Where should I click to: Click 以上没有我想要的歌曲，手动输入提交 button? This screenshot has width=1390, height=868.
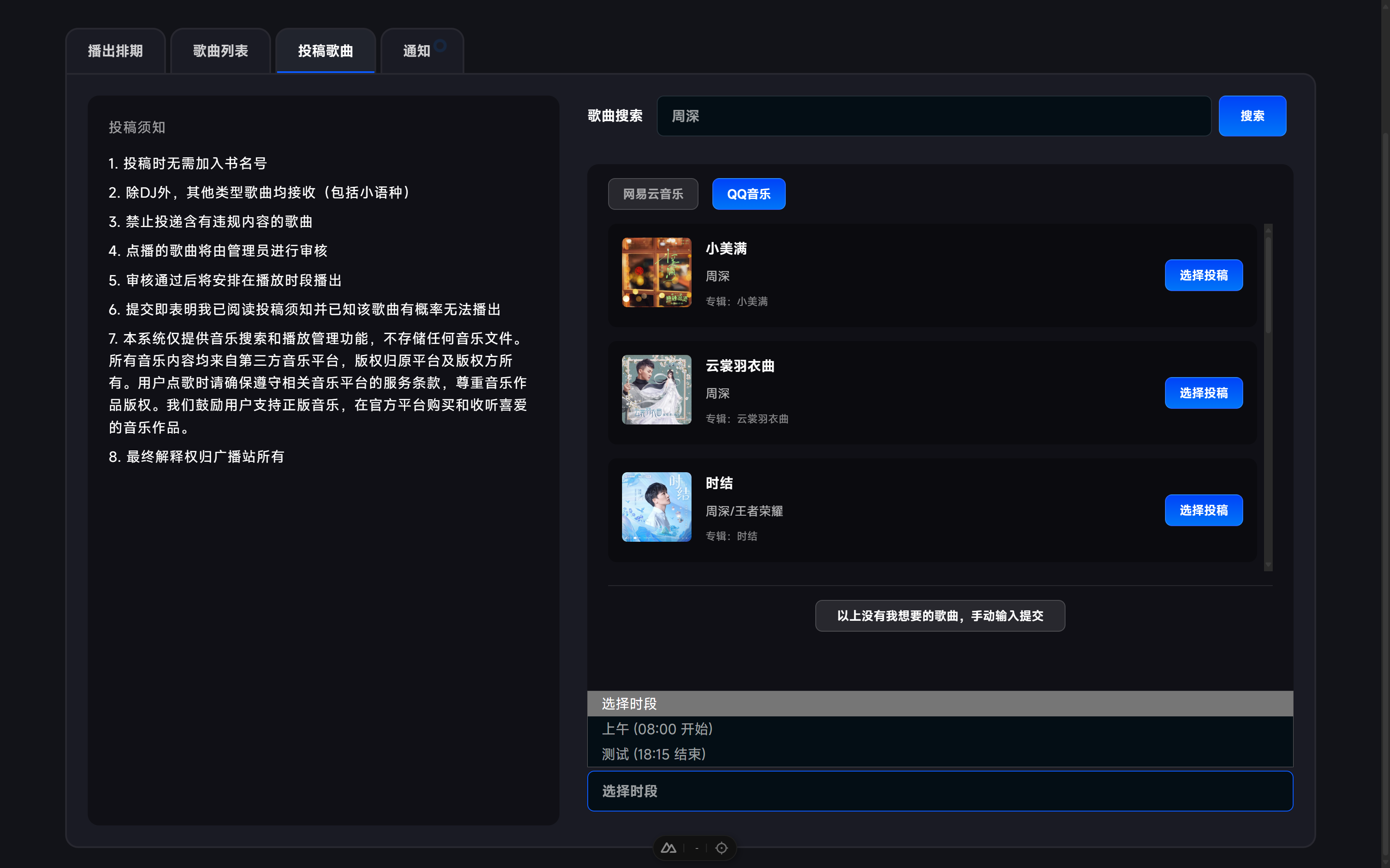940,616
